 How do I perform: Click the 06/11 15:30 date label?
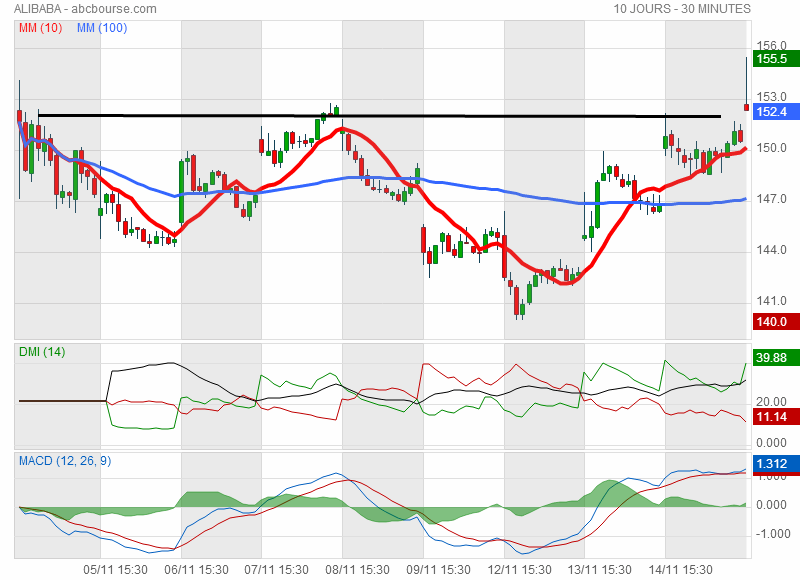[x=196, y=570]
